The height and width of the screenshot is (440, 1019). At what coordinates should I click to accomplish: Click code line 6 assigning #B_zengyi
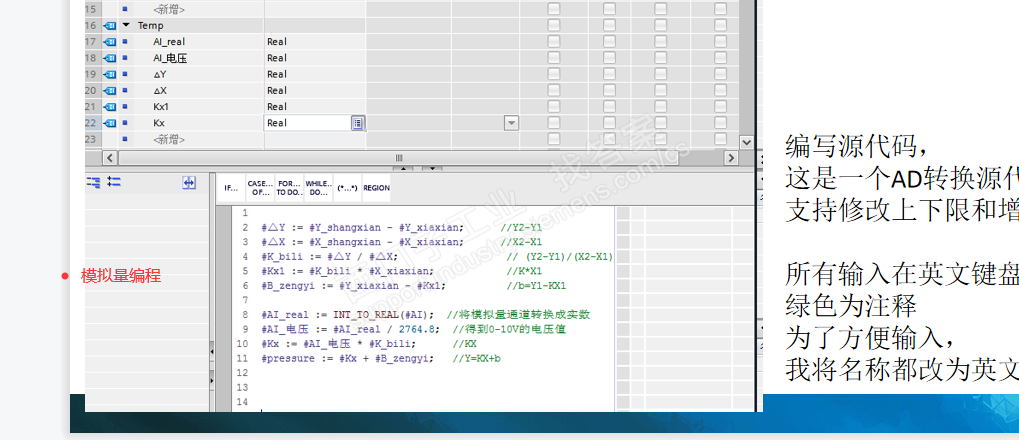(354, 285)
